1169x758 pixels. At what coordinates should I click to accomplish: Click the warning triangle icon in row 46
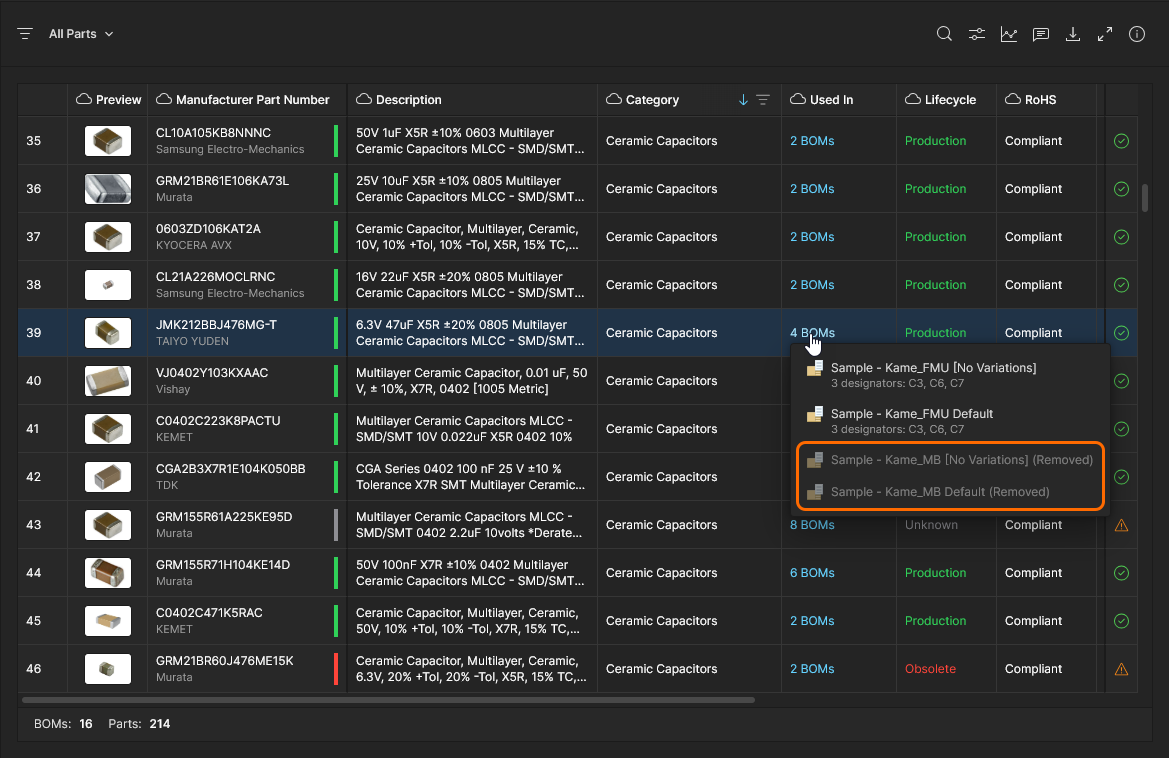click(x=1121, y=669)
